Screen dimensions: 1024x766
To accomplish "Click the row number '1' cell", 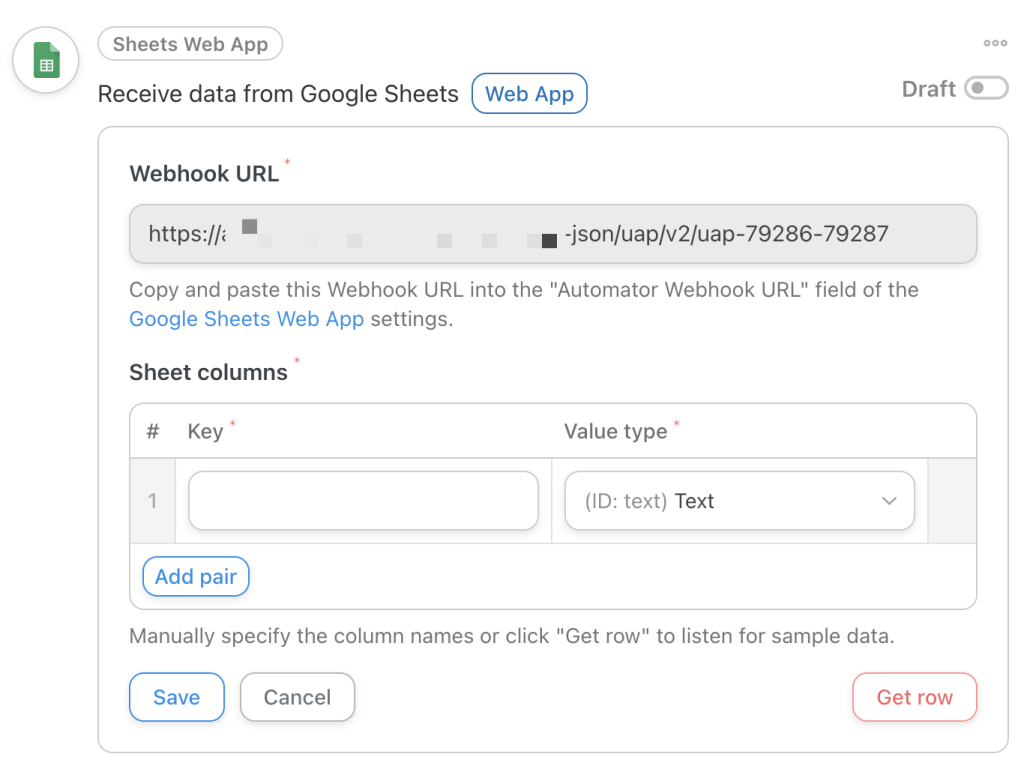I will (152, 500).
